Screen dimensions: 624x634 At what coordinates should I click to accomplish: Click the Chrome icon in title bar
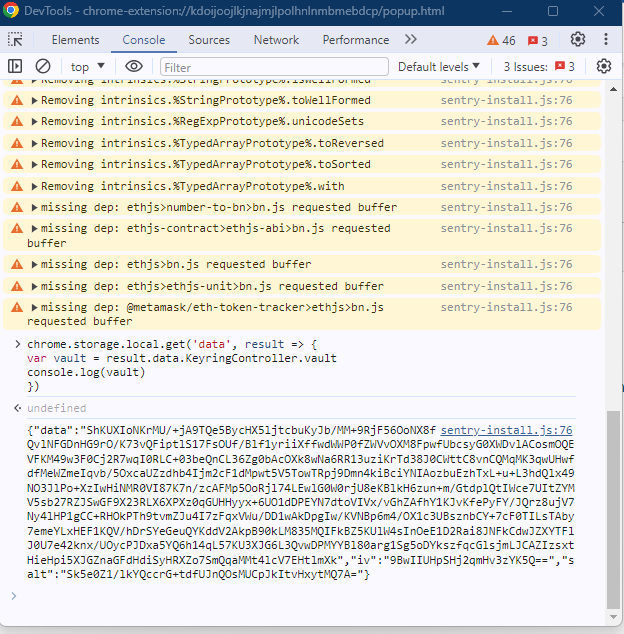click(x=11, y=11)
